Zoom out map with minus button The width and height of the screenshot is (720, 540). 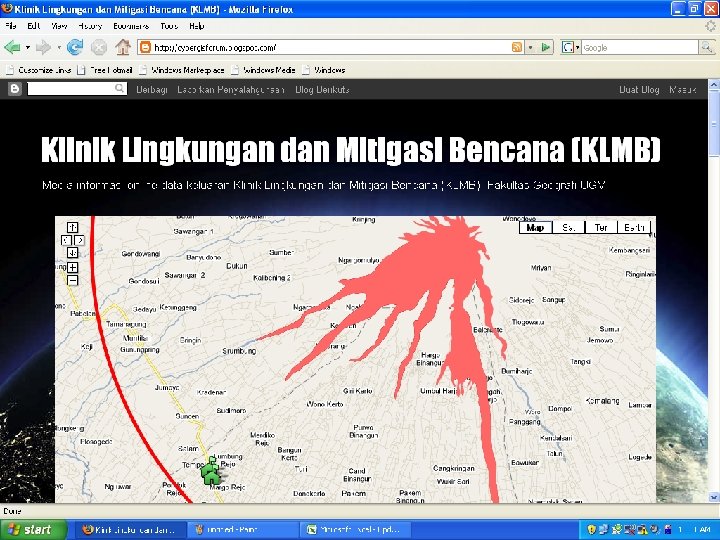[73, 280]
